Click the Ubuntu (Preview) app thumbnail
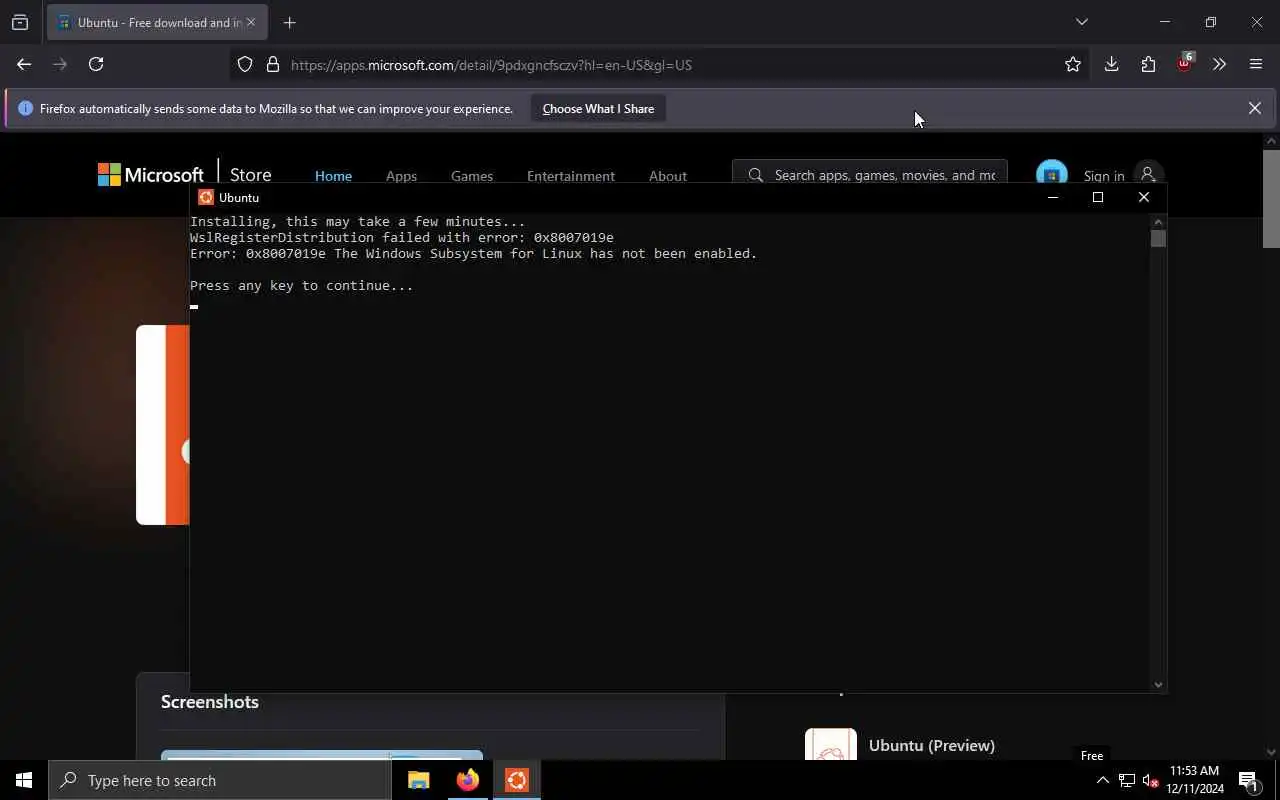This screenshot has width=1280, height=800. click(831, 745)
